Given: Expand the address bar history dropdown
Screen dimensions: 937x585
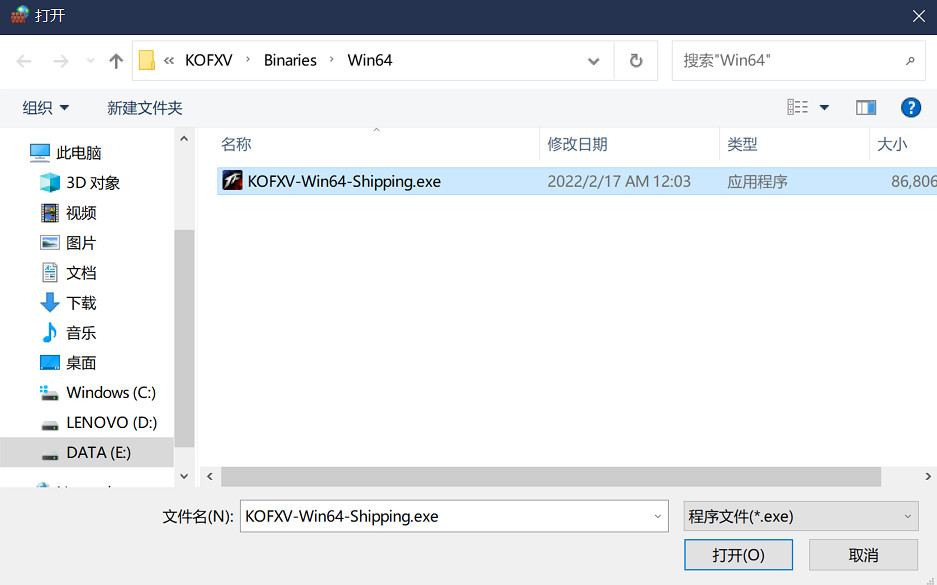Looking at the screenshot, I should (593, 61).
